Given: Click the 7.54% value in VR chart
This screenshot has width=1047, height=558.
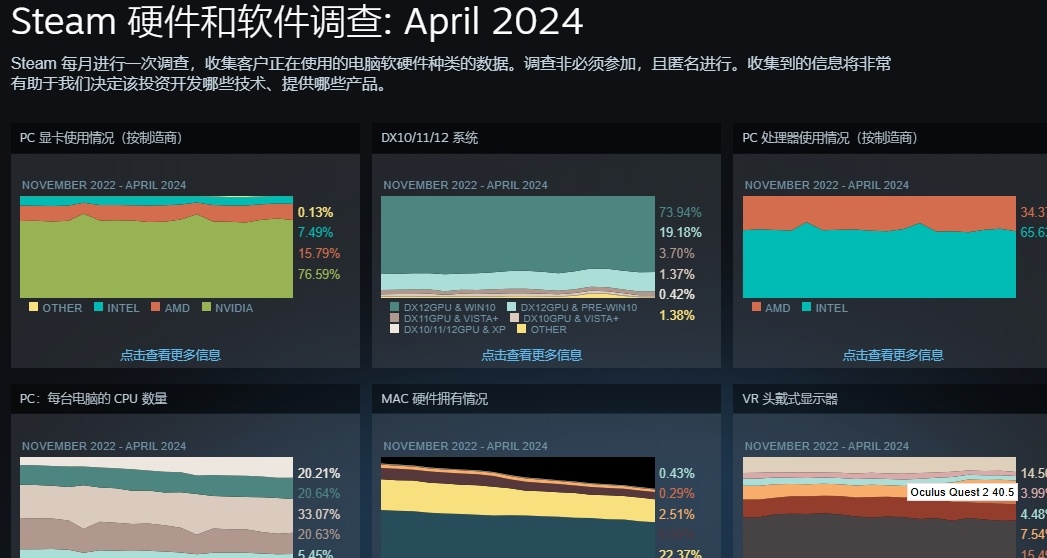Looking at the screenshot, I should (x=1034, y=535).
